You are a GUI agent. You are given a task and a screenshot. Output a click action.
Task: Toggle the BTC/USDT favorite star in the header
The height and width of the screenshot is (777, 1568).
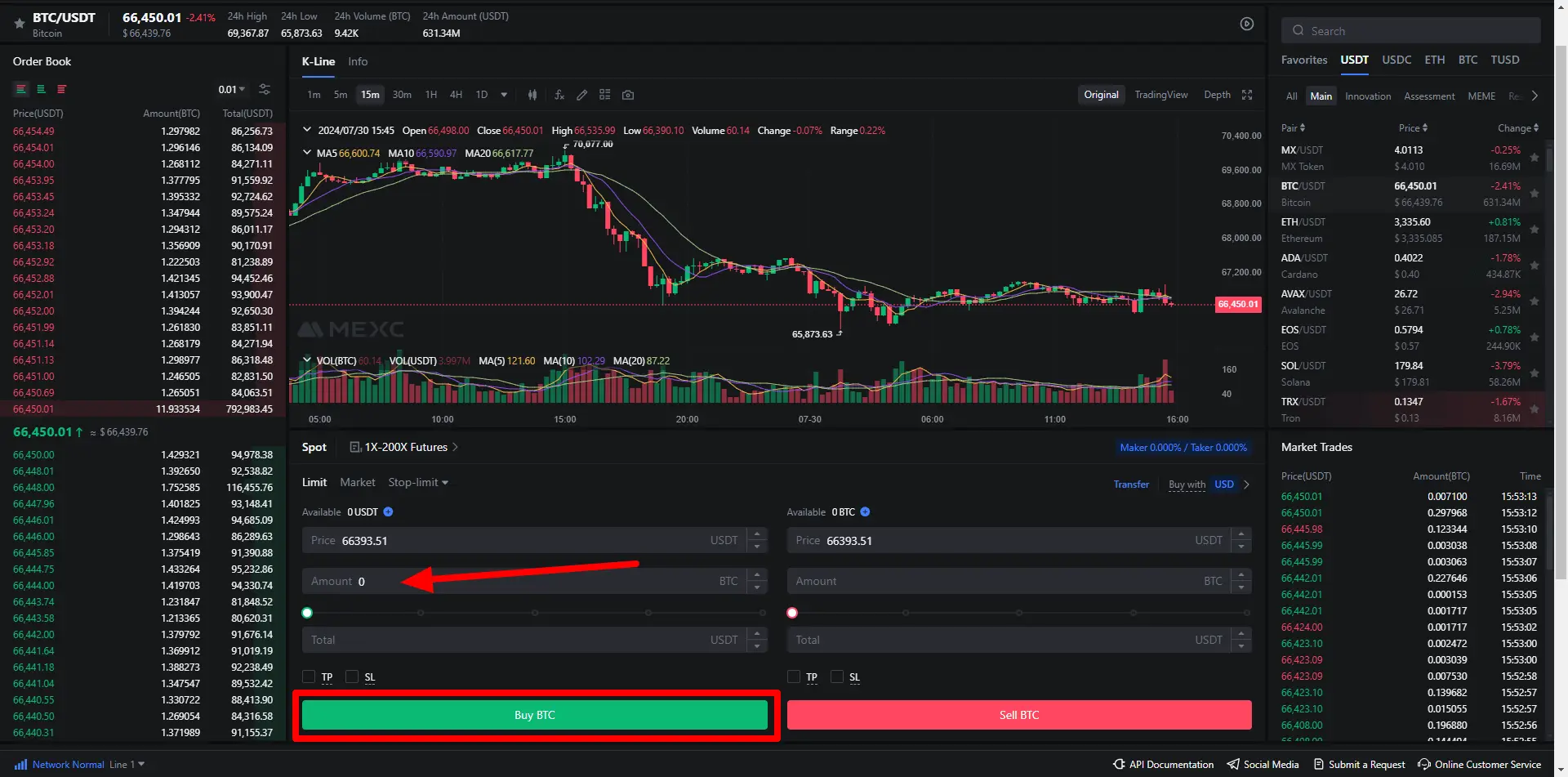click(19, 24)
